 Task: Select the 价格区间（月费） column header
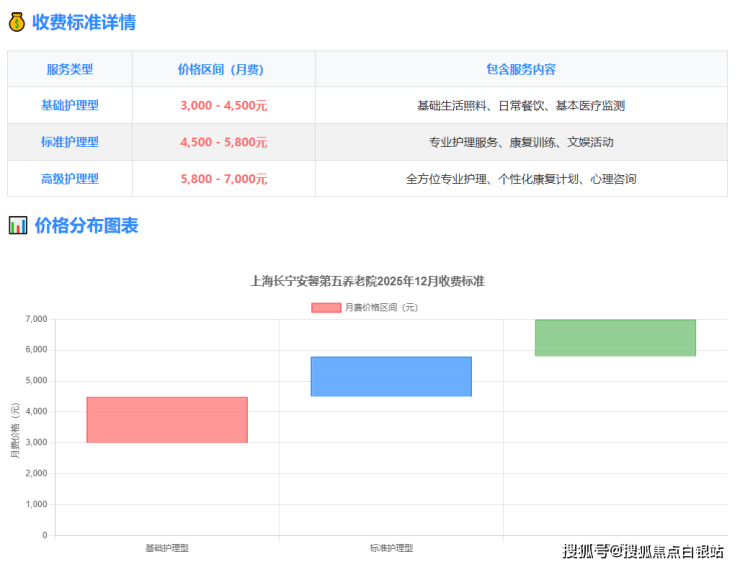click(x=223, y=69)
